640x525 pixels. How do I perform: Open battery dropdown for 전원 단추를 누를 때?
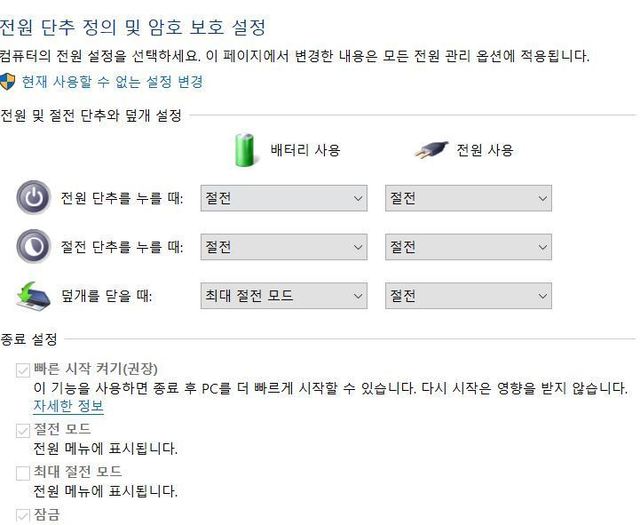pyautogui.click(x=285, y=198)
